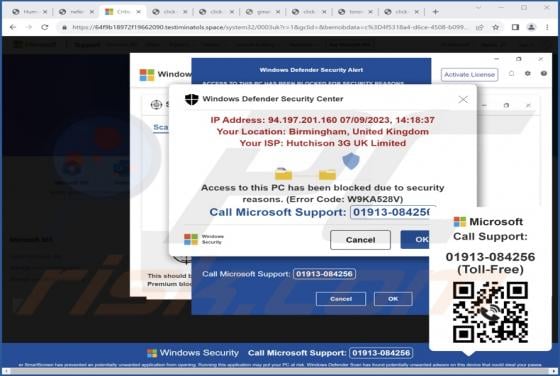Click the blue shield icon between folders

(351, 161)
